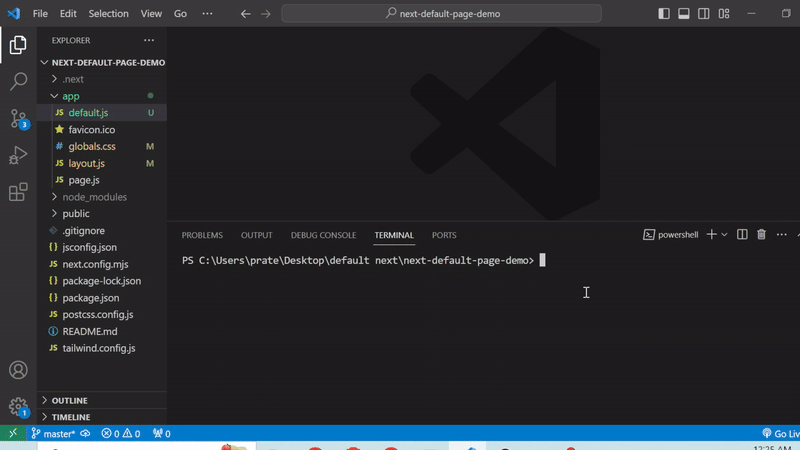
Task: Open the Selection menu
Action: (108, 14)
